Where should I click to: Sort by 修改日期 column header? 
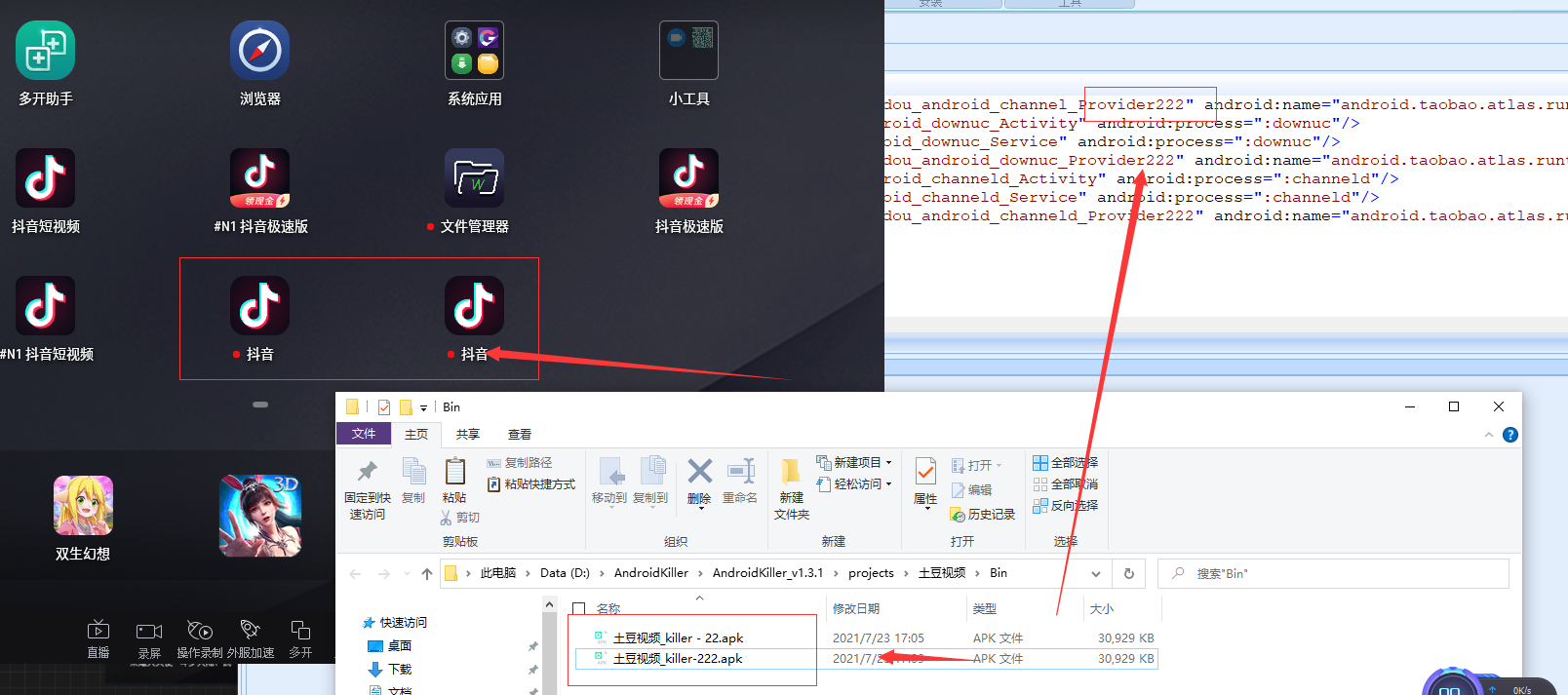pos(856,609)
